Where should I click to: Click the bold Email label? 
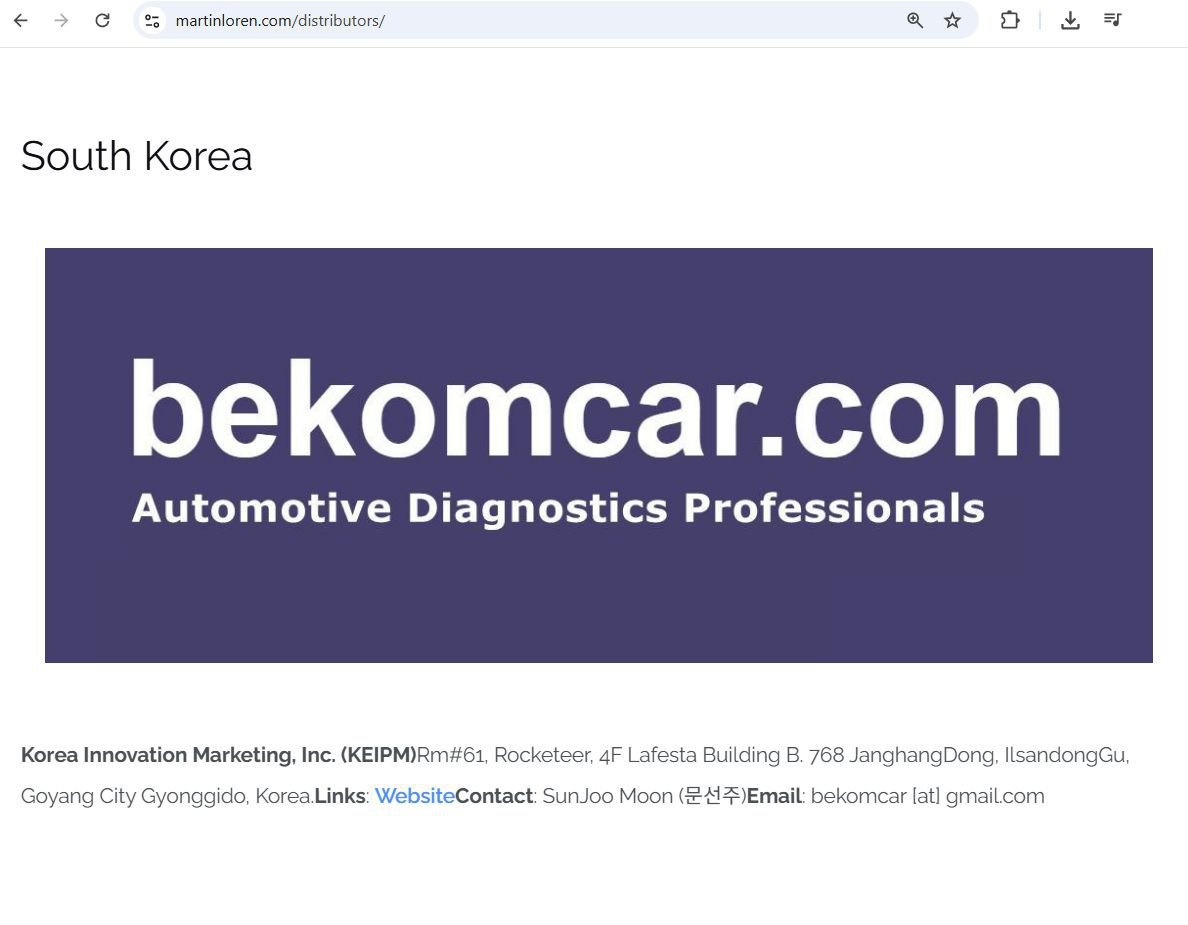point(773,796)
